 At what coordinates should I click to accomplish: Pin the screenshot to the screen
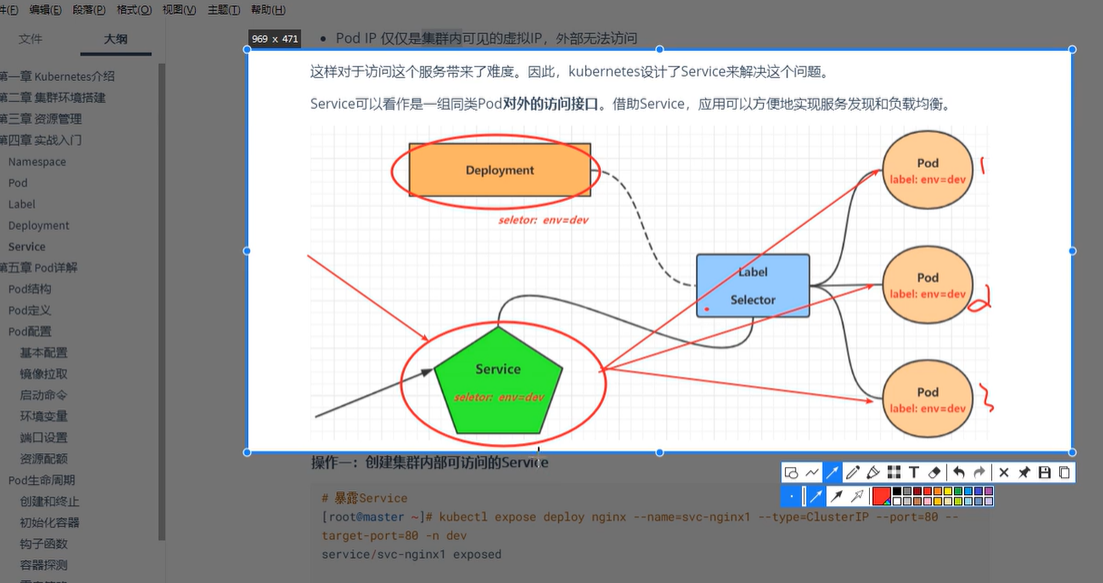click(x=1024, y=473)
